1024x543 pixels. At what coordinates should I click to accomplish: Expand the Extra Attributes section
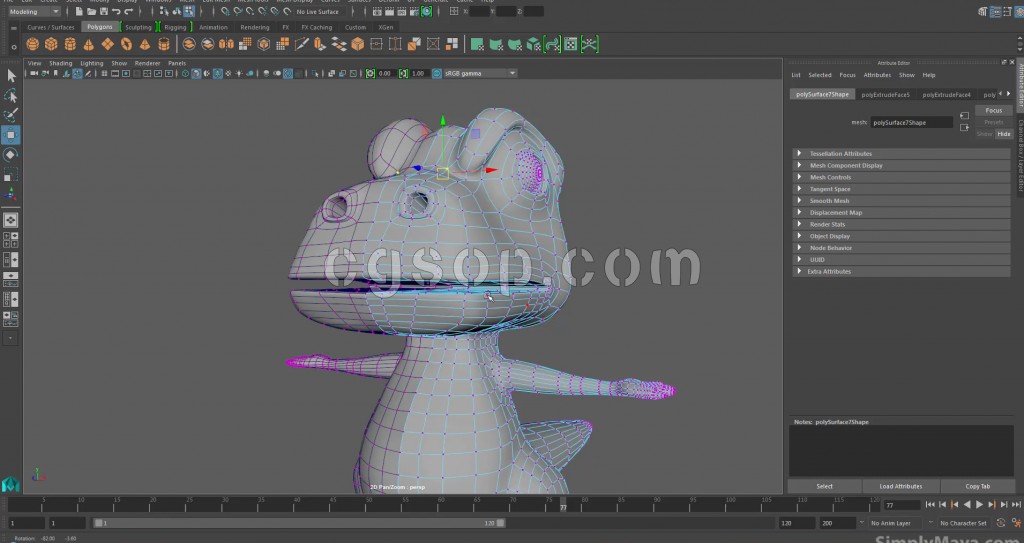901,271
